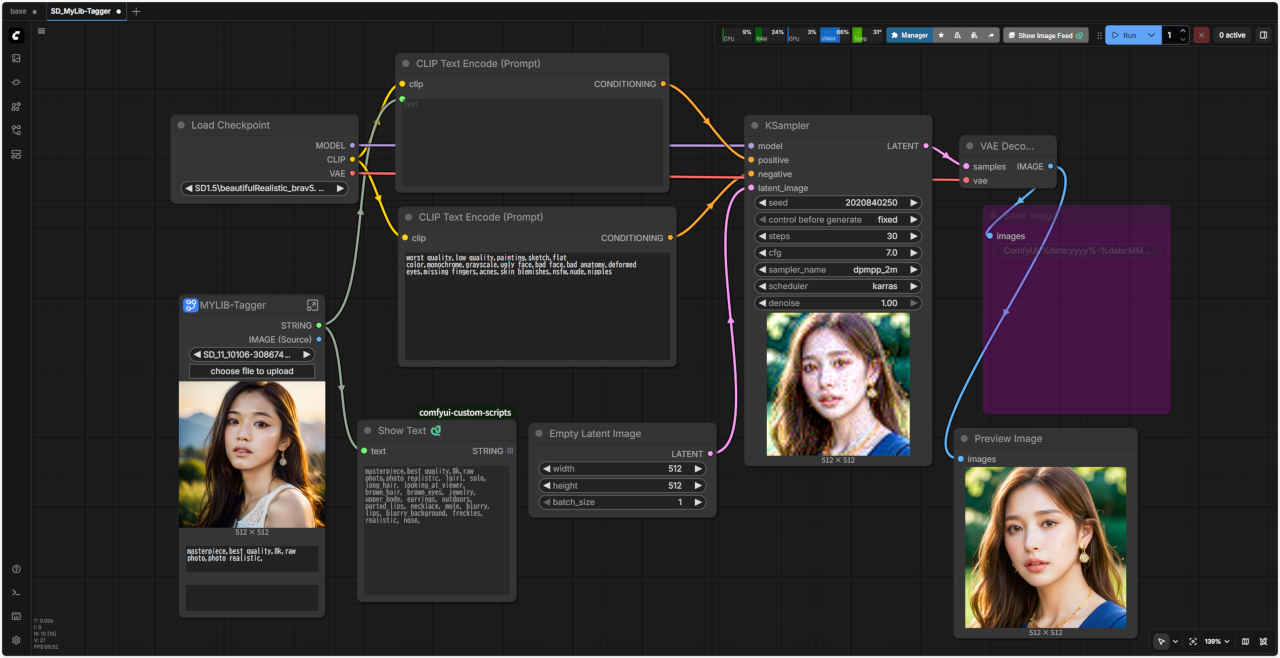Expand the MYLIB-Tagger node using its corner icon
Screen dimensions: 1280x658
click(x=312, y=305)
